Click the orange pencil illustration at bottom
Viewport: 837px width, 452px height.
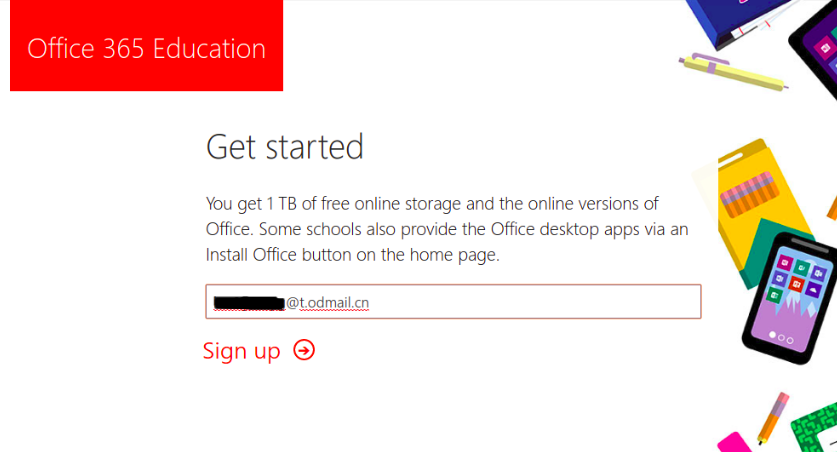click(772, 418)
